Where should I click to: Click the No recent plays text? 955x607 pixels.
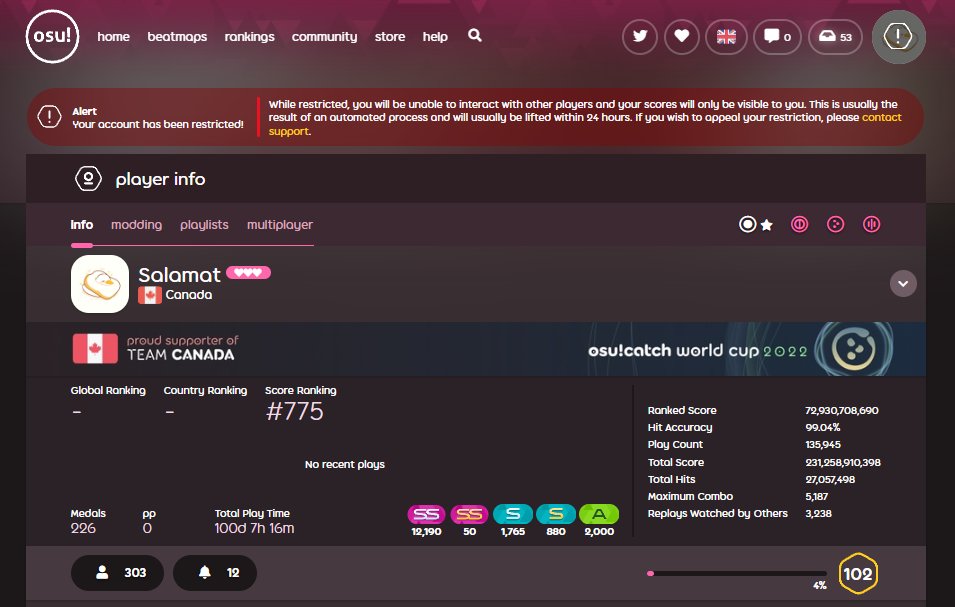(345, 465)
